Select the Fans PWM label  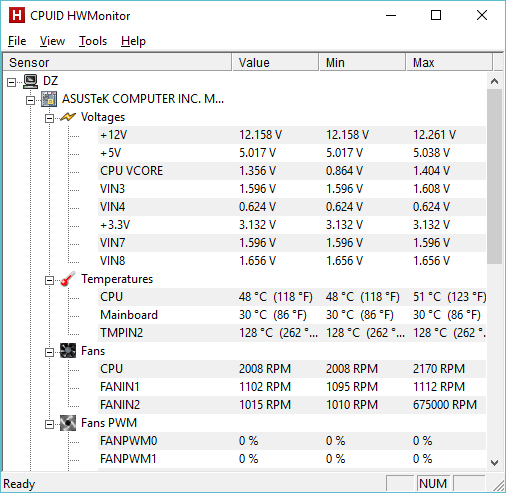click(109, 423)
